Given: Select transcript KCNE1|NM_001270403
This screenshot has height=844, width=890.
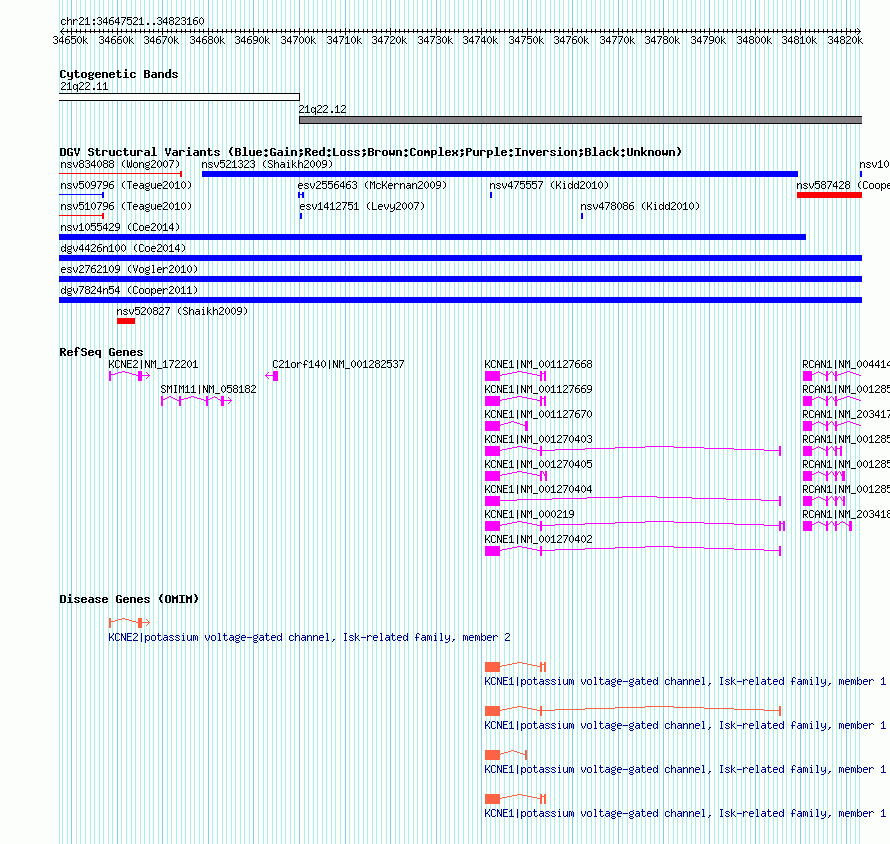Looking at the screenshot, I should (x=538, y=439).
